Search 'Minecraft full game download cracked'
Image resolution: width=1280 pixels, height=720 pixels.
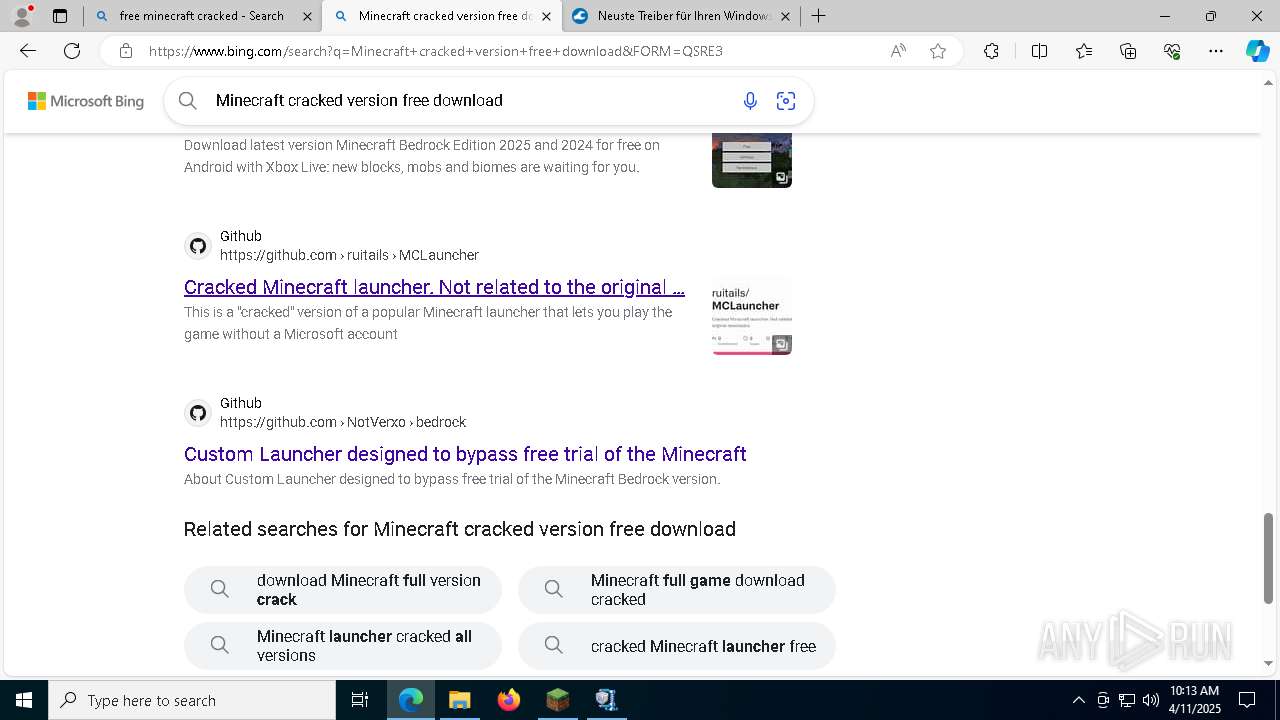[677, 590]
